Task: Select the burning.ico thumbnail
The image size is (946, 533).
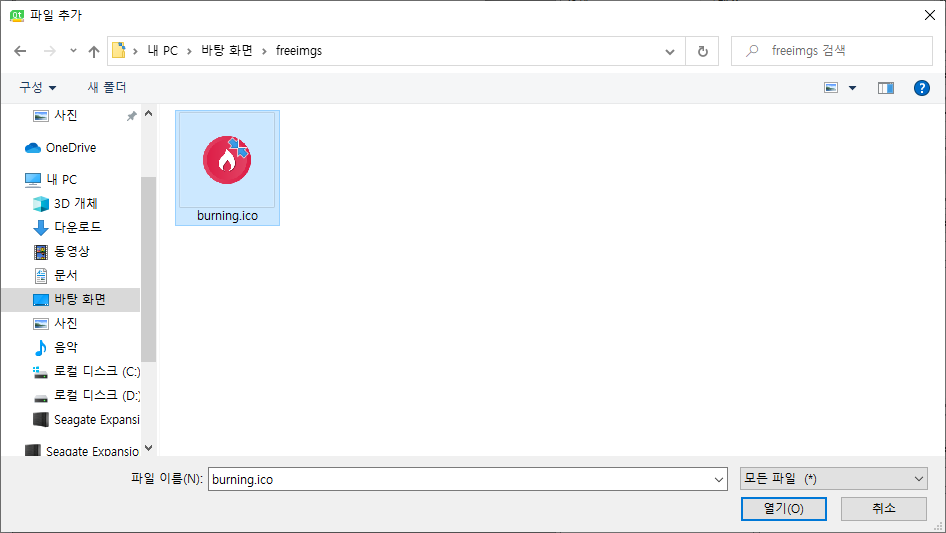Action: click(227, 168)
